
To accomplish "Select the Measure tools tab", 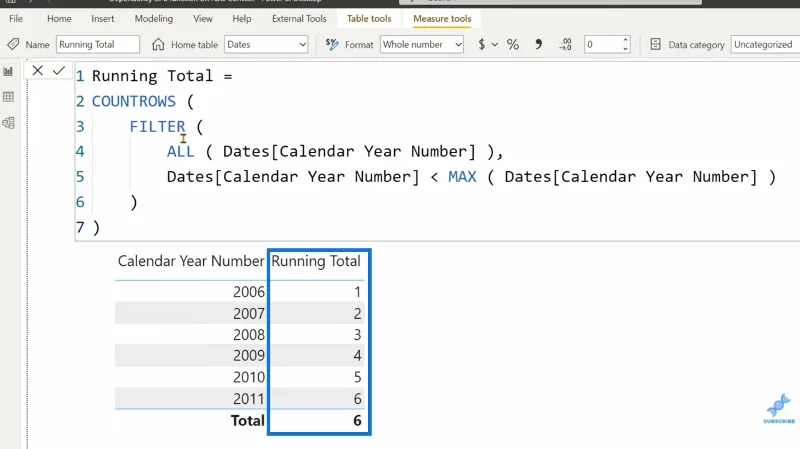I will (442, 18).
